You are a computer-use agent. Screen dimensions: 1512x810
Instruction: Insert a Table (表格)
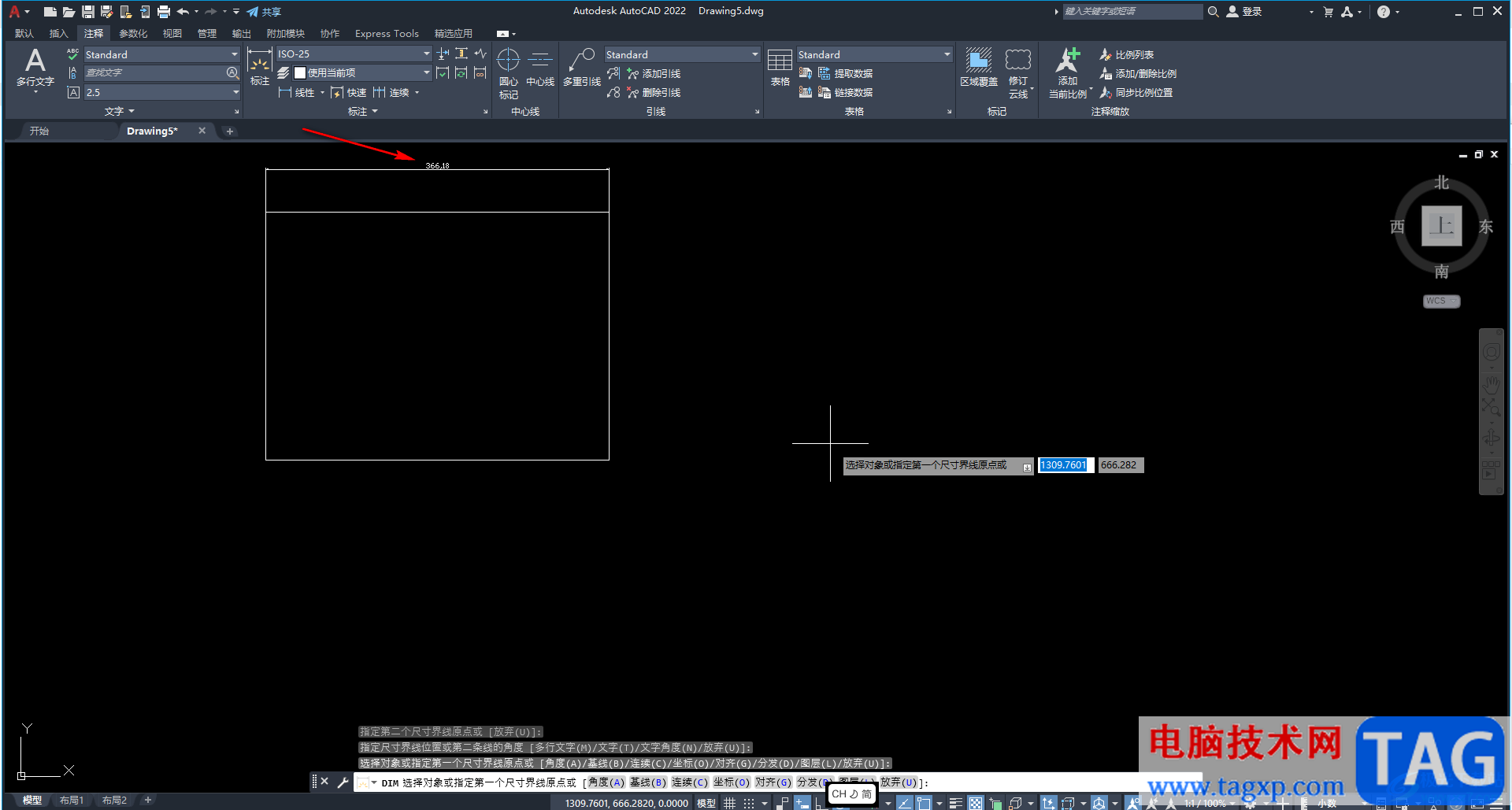[x=780, y=67]
